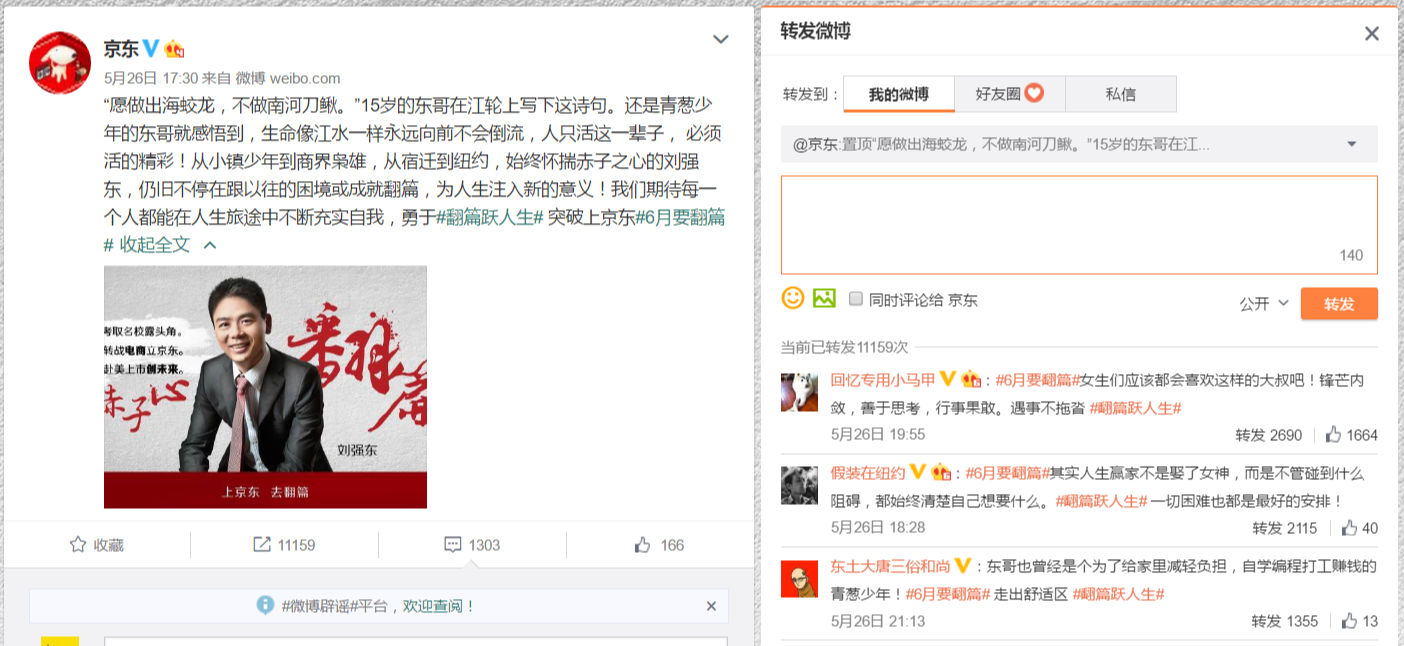
Task: Click the gold V badge of 假装在纽约
Action: click(x=918, y=473)
